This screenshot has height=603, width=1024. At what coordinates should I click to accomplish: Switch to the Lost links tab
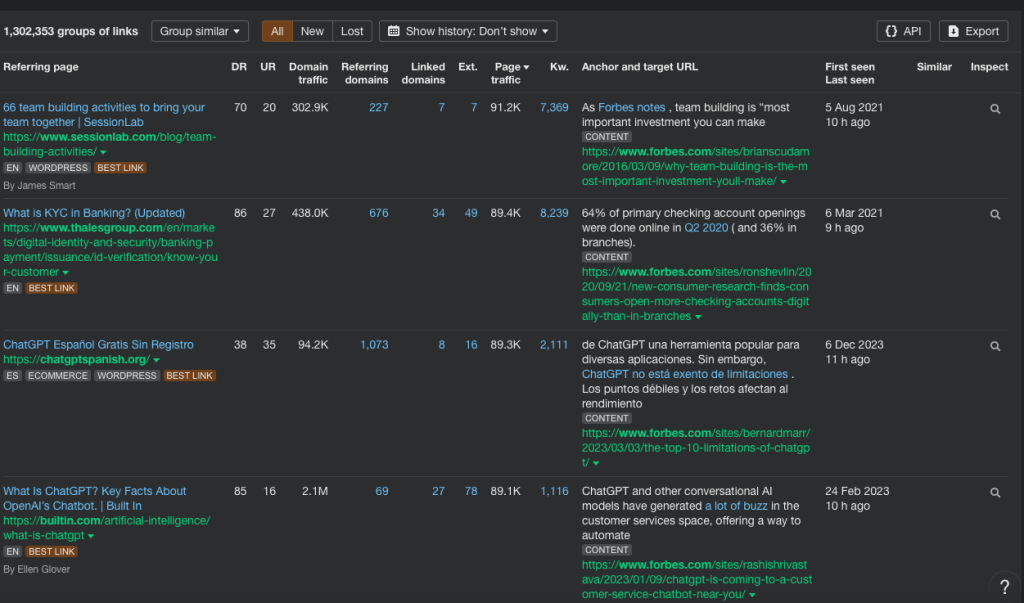(352, 31)
